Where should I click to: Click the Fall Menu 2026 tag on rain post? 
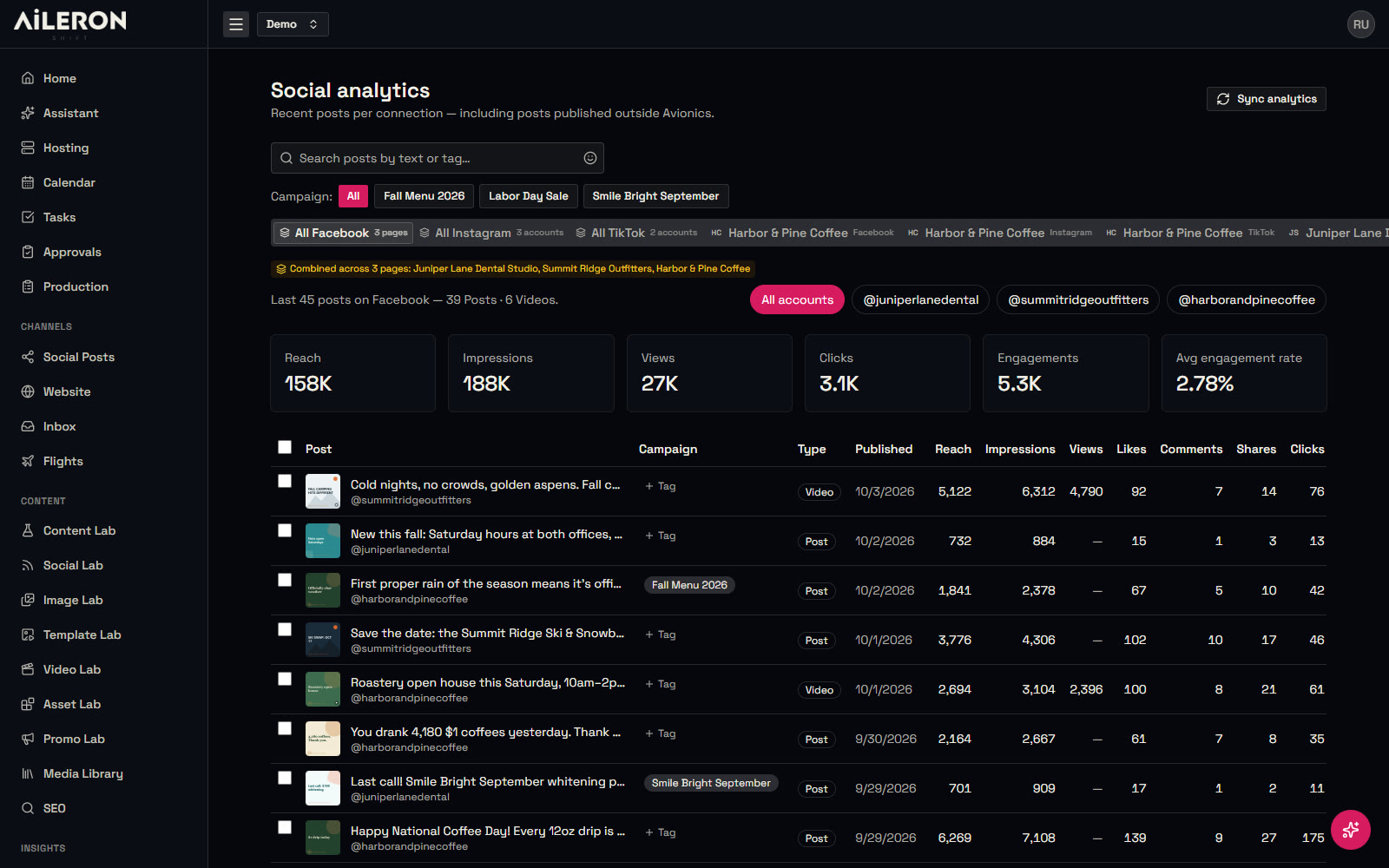689,585
